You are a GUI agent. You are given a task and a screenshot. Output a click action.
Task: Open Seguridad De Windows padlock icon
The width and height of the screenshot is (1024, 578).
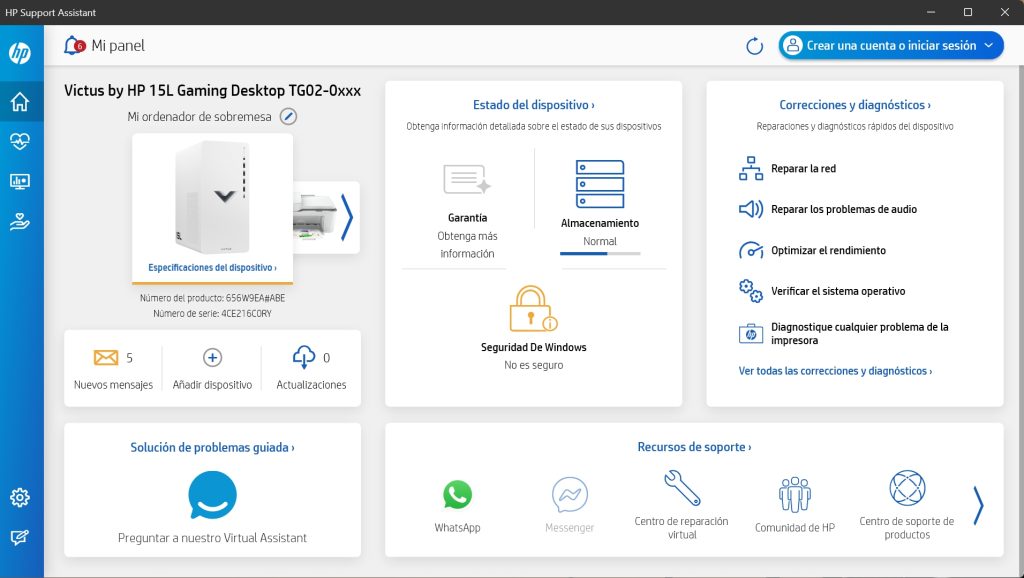(533, 309)
